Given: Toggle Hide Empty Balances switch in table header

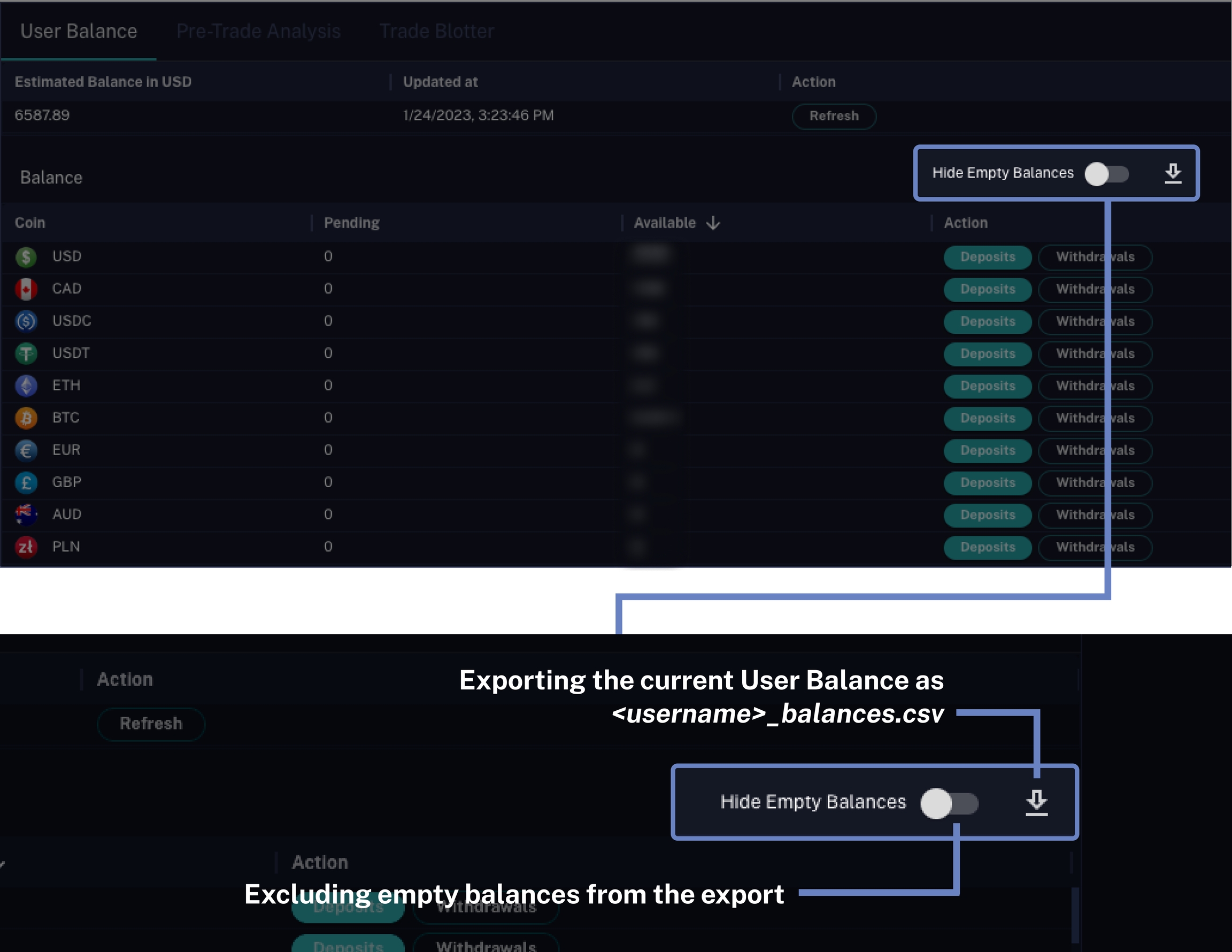Looking at the screenshot, I should (1106, 174).
